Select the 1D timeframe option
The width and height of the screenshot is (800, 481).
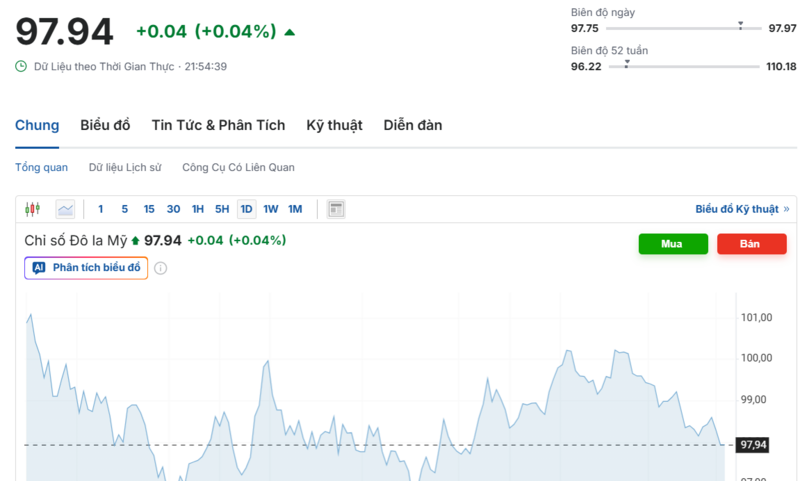coord(246,209)
